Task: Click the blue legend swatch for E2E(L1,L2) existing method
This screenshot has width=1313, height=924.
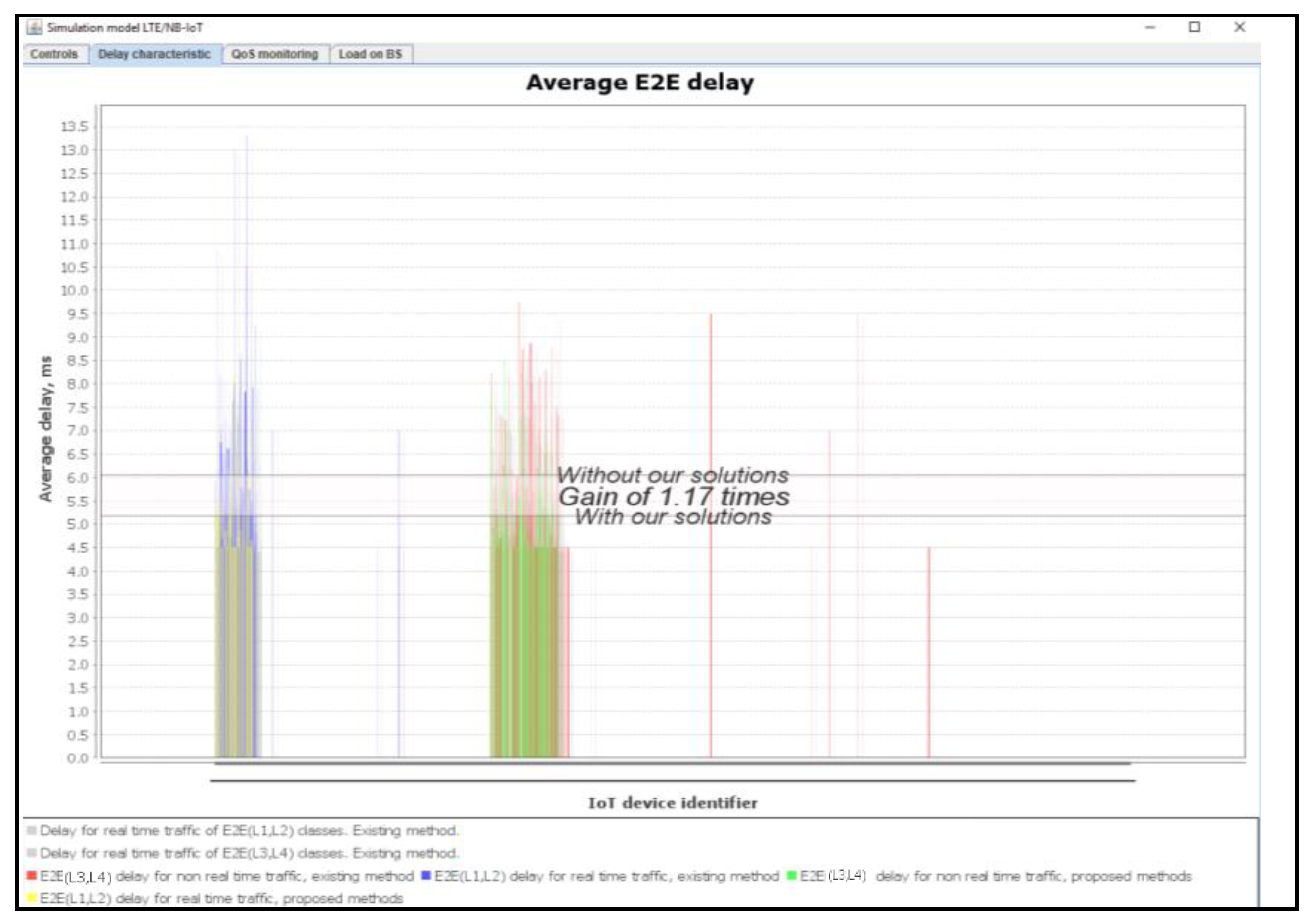Action: [425, 875]
